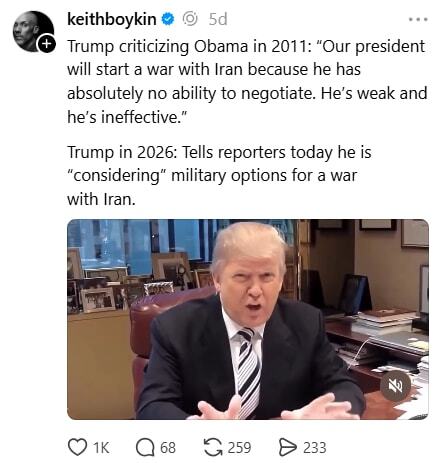The height and width of the screenshot is (463, 445).
Task: Click the swirl icon beside the timestamp
Action: click(x=190, y=19)
